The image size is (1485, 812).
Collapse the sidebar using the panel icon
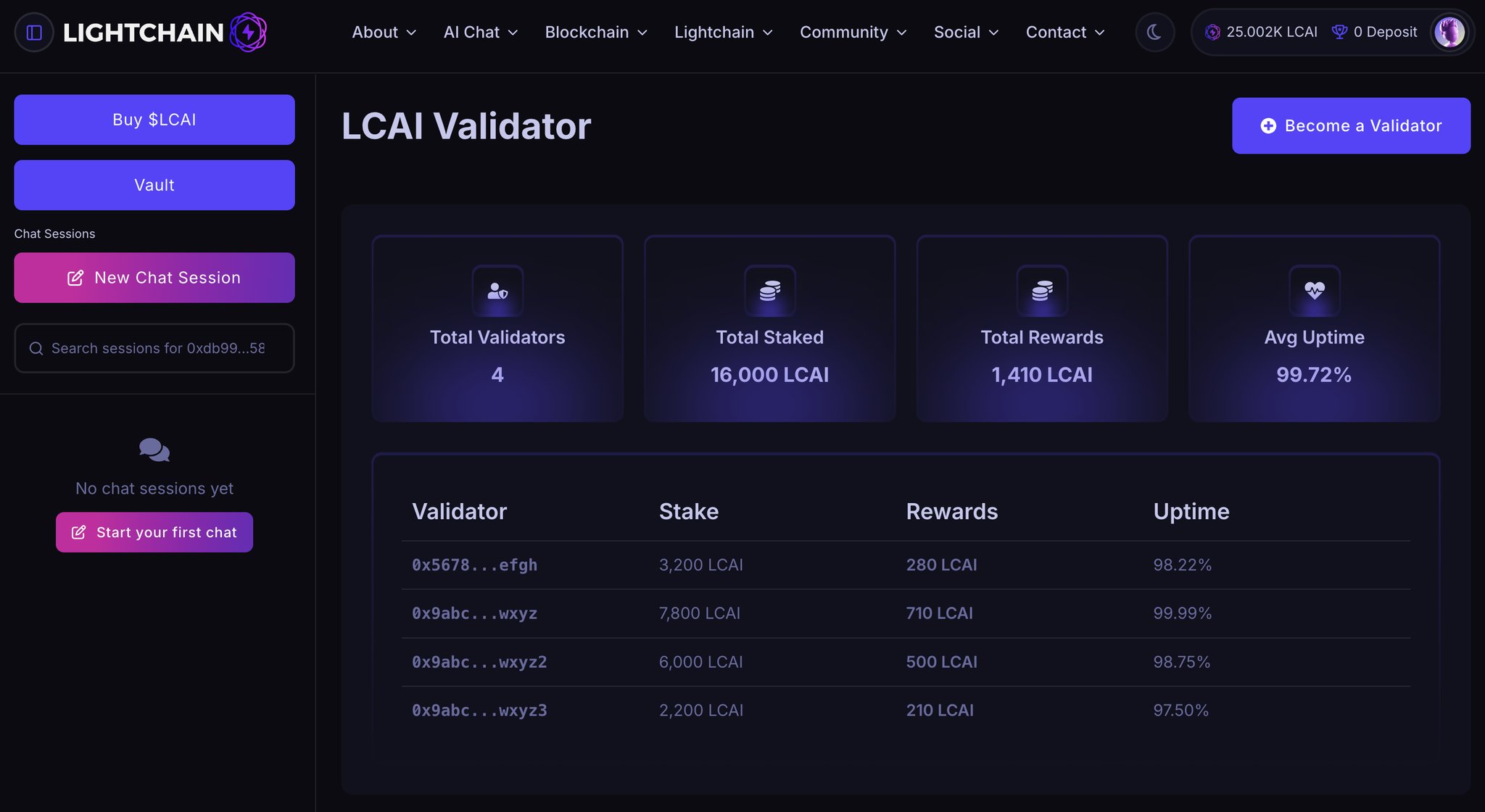pyautogui.click(x=34, y=33)
